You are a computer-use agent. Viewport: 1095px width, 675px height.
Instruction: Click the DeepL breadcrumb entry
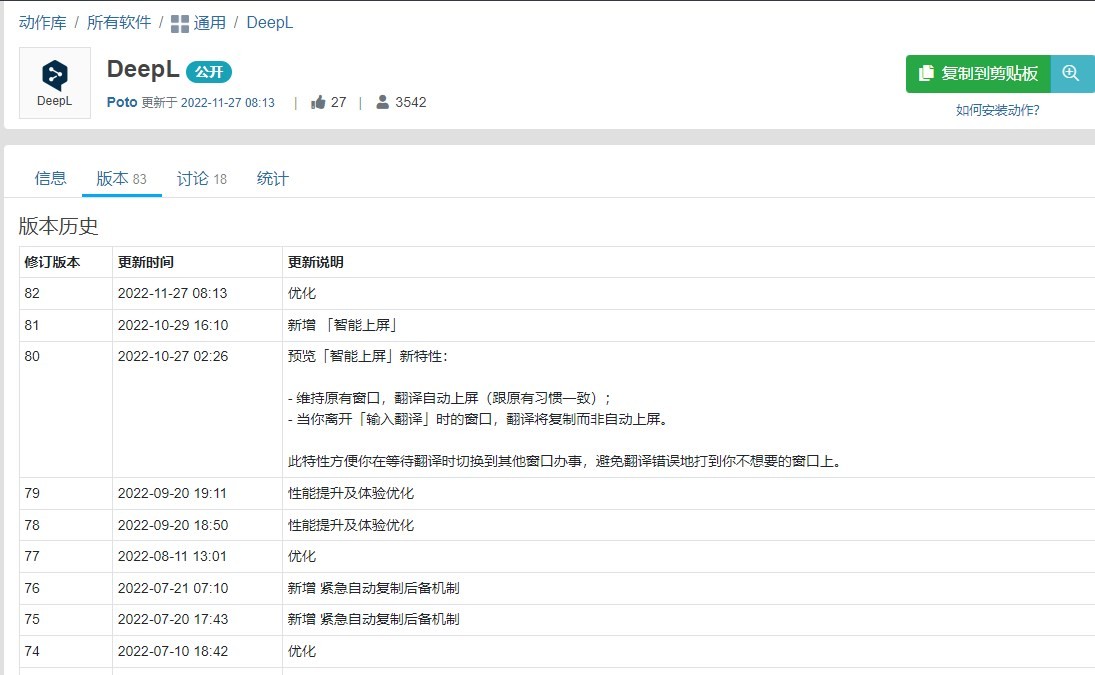tap(270, 22)
